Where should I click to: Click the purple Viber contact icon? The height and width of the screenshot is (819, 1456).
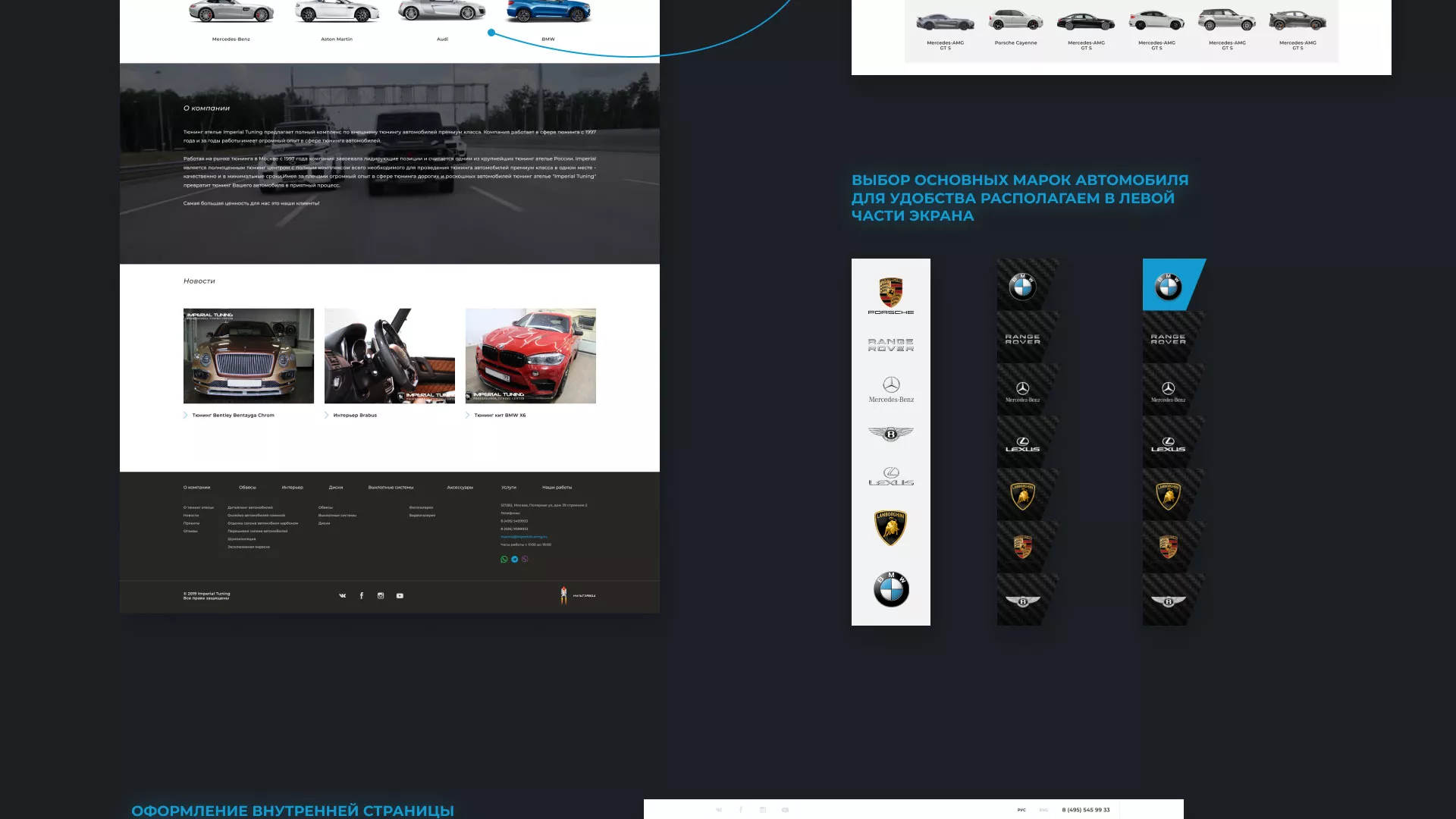point(525,560)
